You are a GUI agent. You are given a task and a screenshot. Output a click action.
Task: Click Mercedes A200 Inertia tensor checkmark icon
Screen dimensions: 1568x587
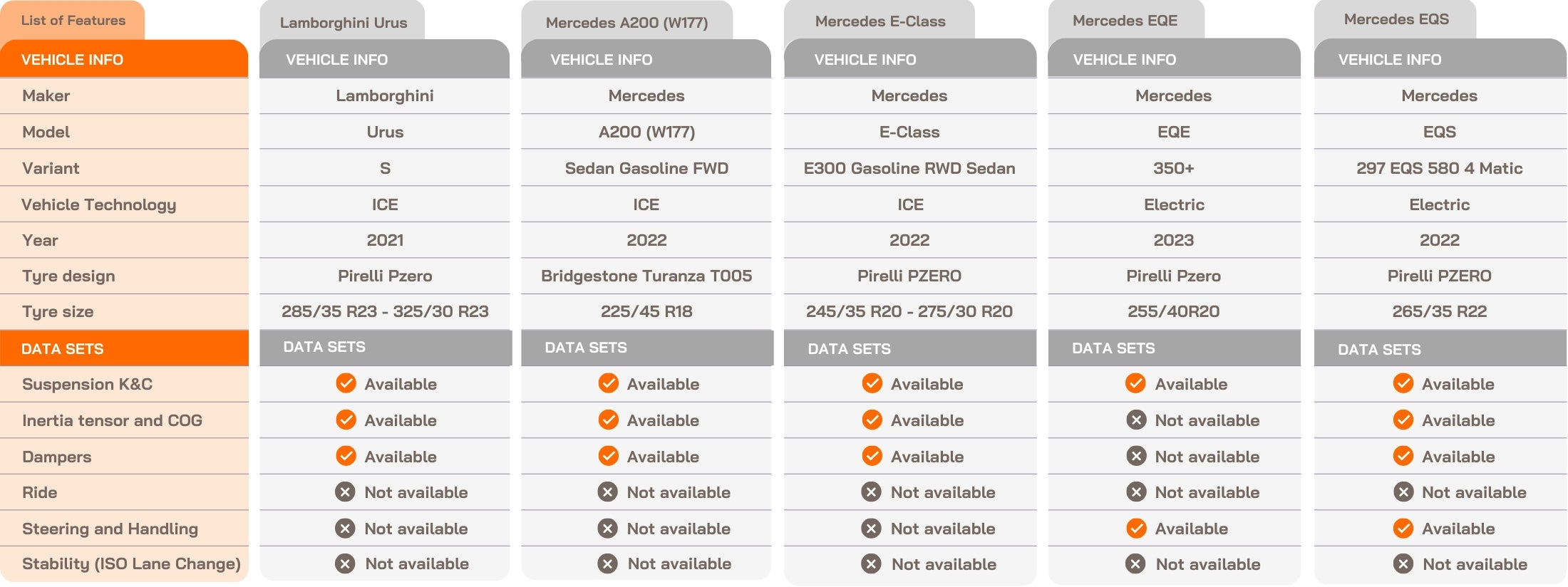point(608,420)
